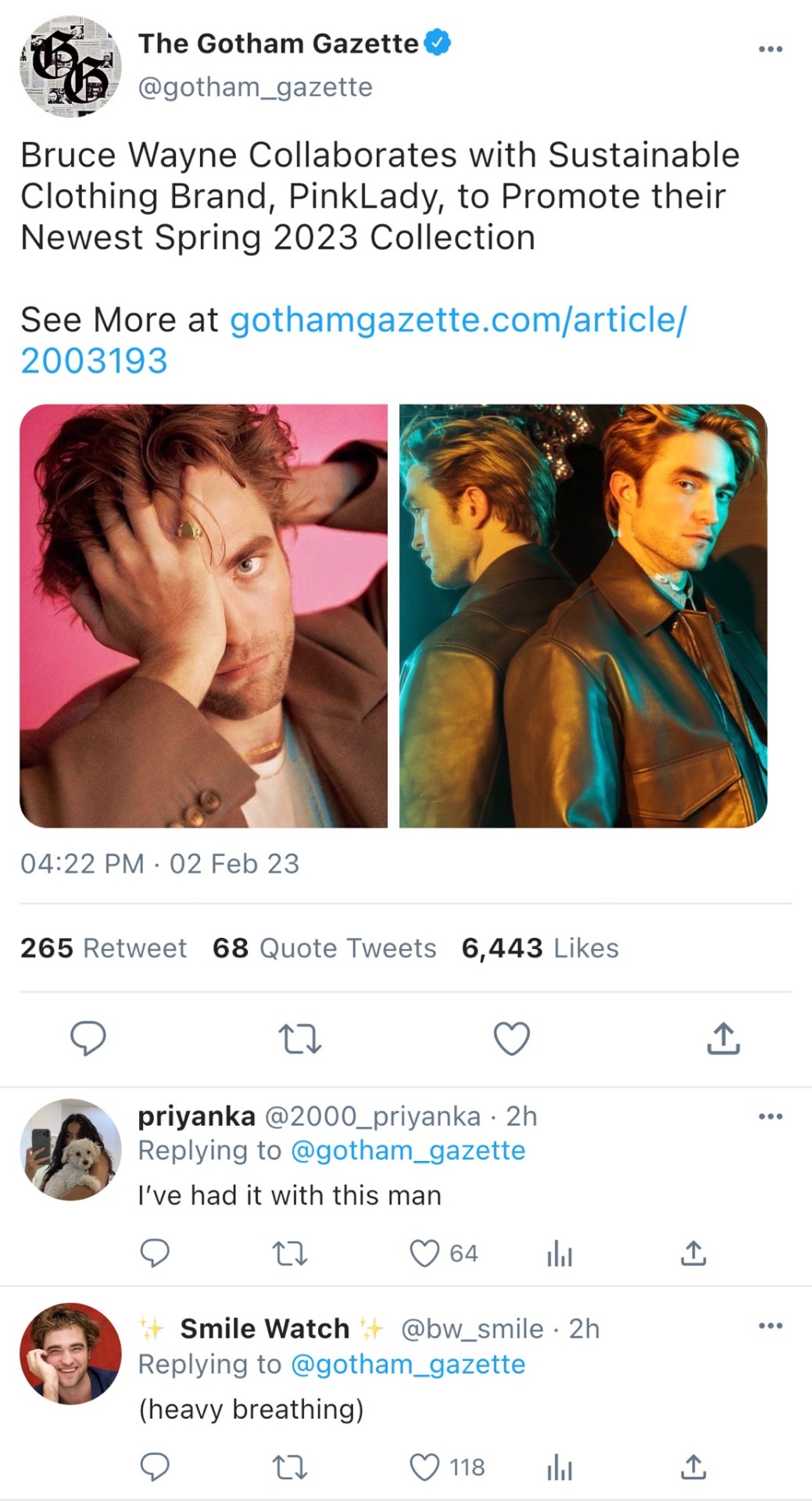
Task: Like priyanka's reply with 64 likes
Action: pos(425,1253)
